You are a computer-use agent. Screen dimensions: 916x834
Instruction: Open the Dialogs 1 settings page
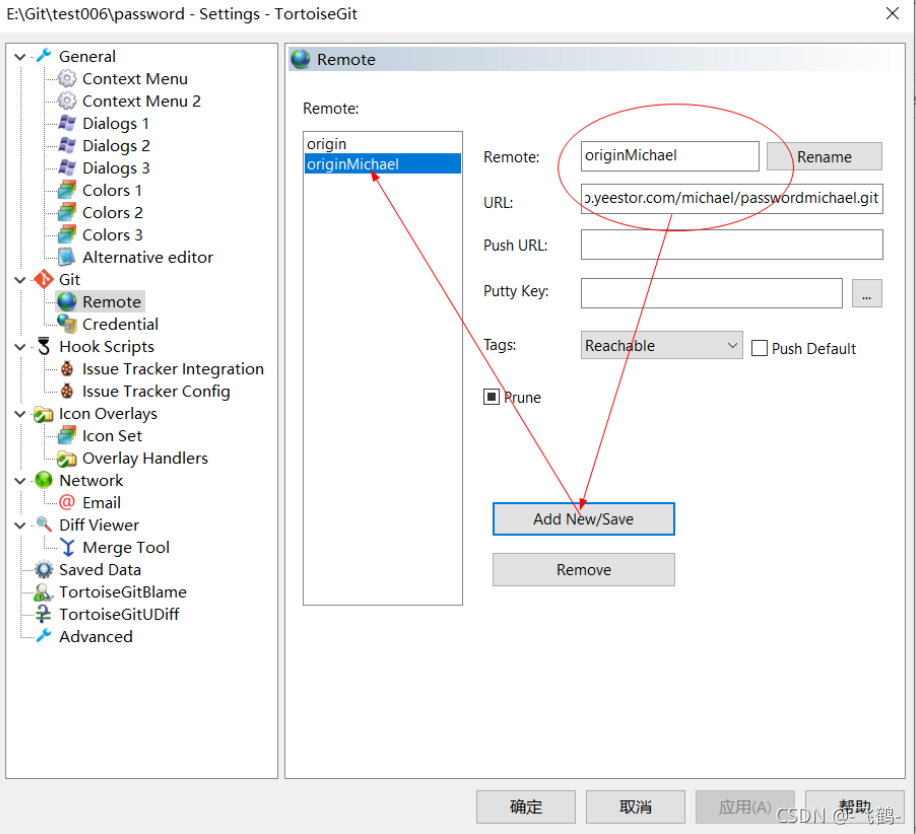pos(116,123)
